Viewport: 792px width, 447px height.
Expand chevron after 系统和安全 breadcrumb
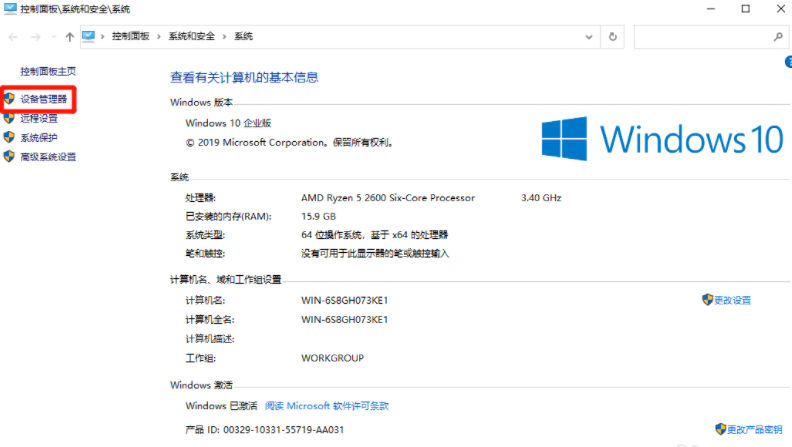(224, 36)
